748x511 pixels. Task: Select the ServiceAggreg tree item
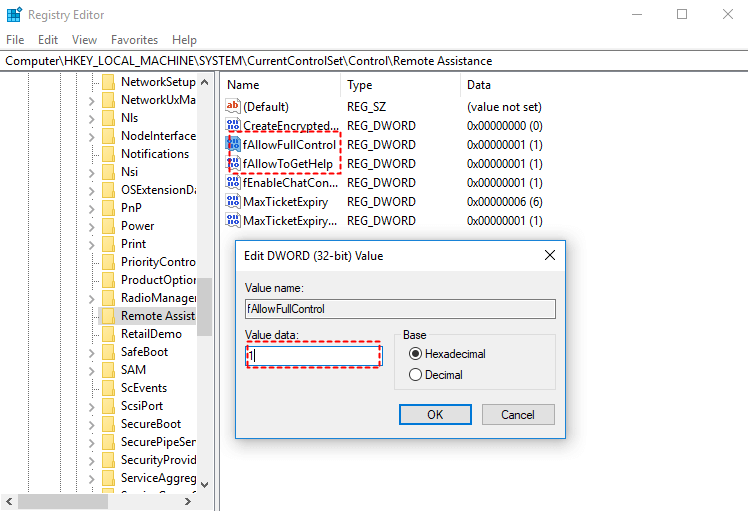point(158,478)
